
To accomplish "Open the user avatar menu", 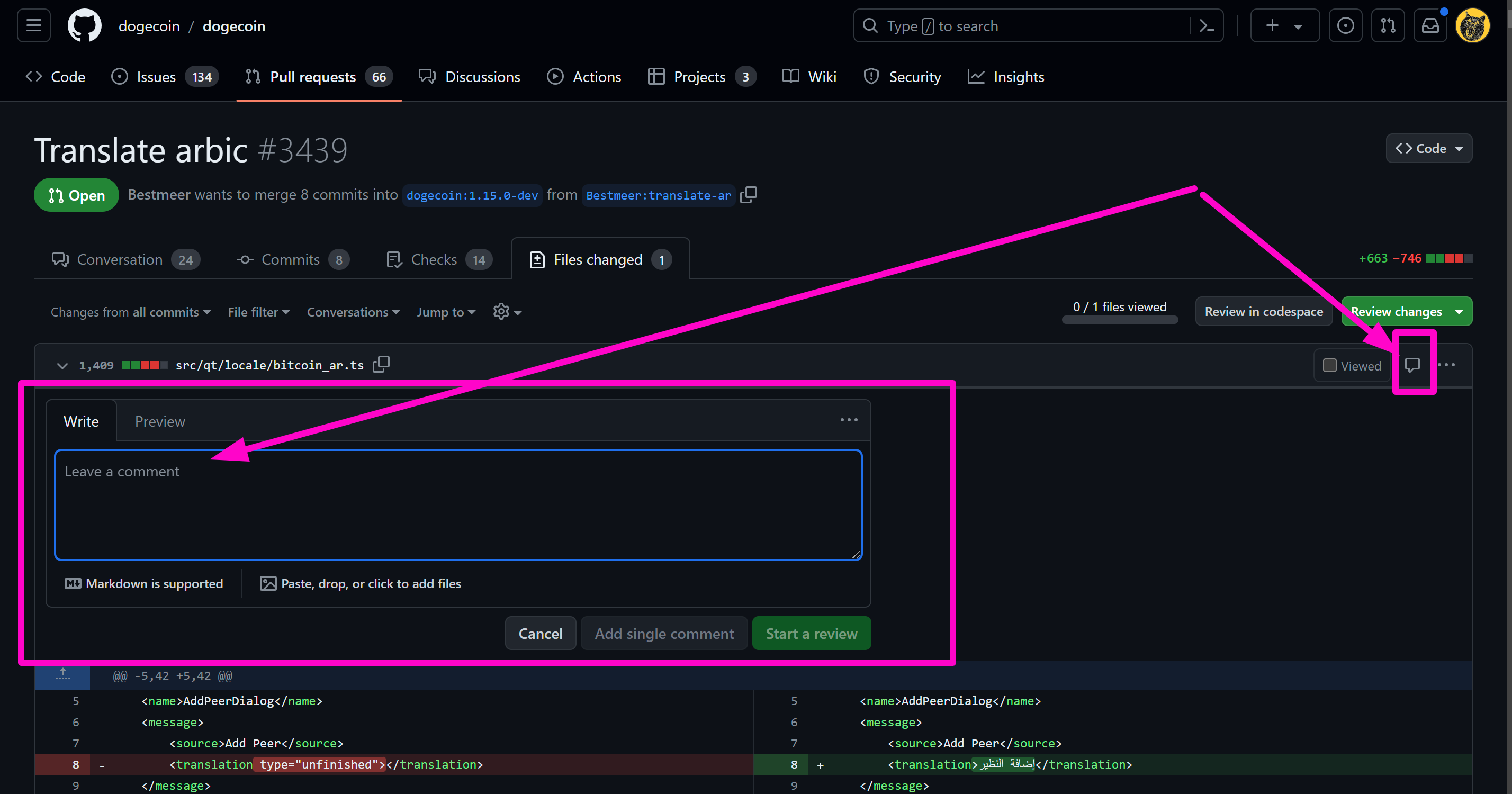I will pyautogui.click(x=1472, y=26).
